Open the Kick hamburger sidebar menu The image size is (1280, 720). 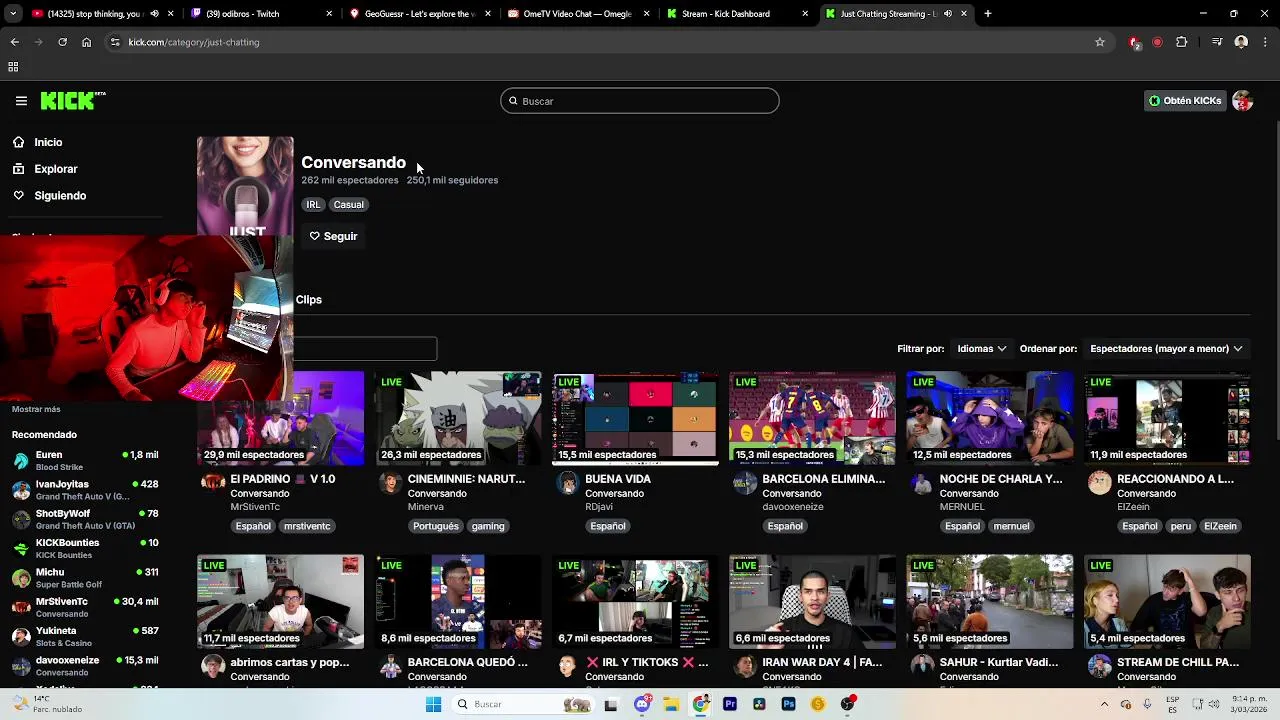(x=21, y=101)
